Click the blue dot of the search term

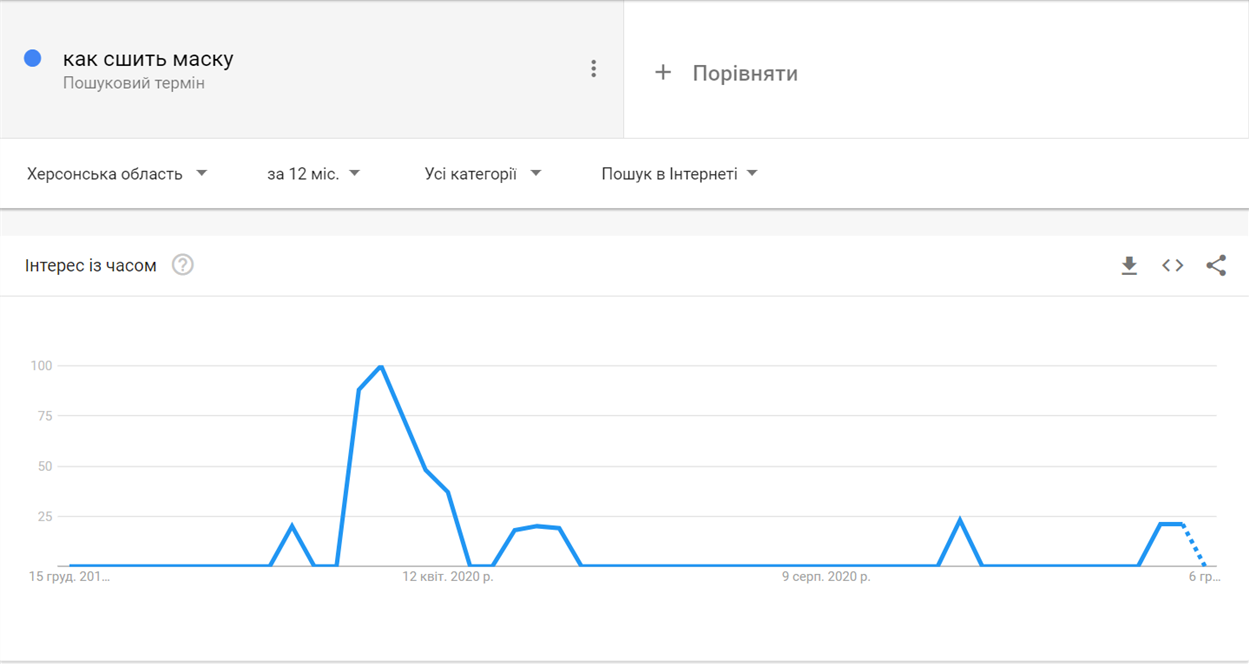32,58
